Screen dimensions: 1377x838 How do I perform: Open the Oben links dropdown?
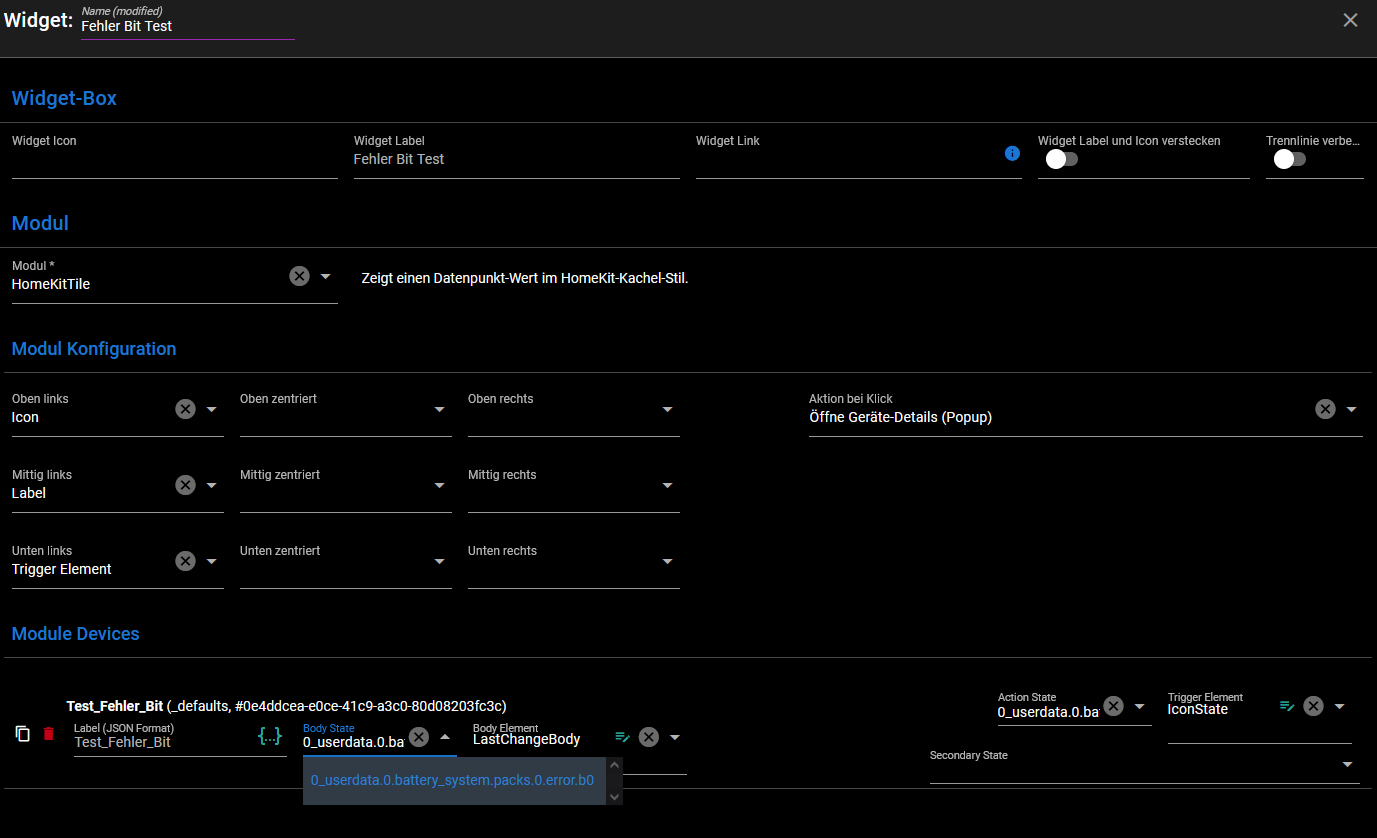212,409
